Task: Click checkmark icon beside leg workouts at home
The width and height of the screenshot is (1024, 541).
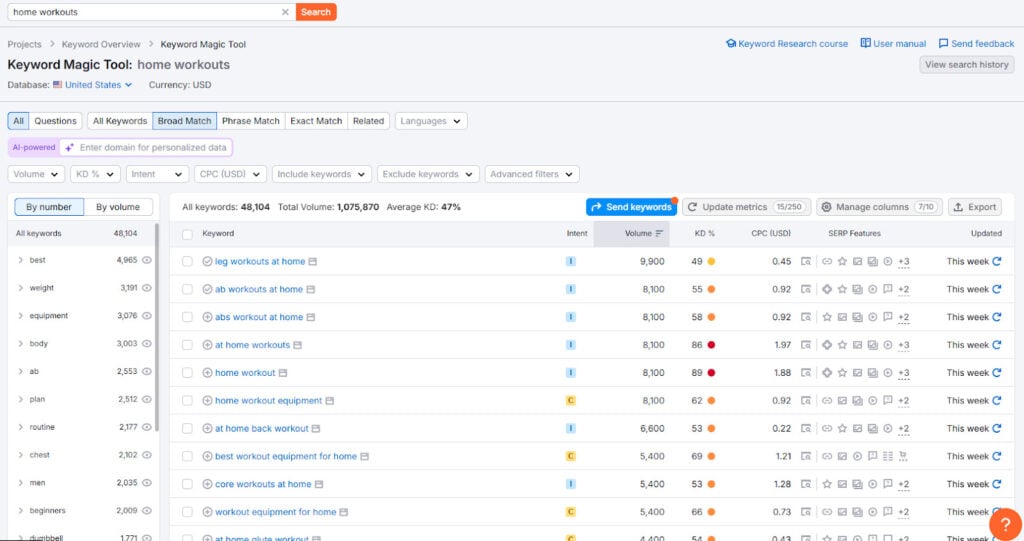Action: (207, 261)
